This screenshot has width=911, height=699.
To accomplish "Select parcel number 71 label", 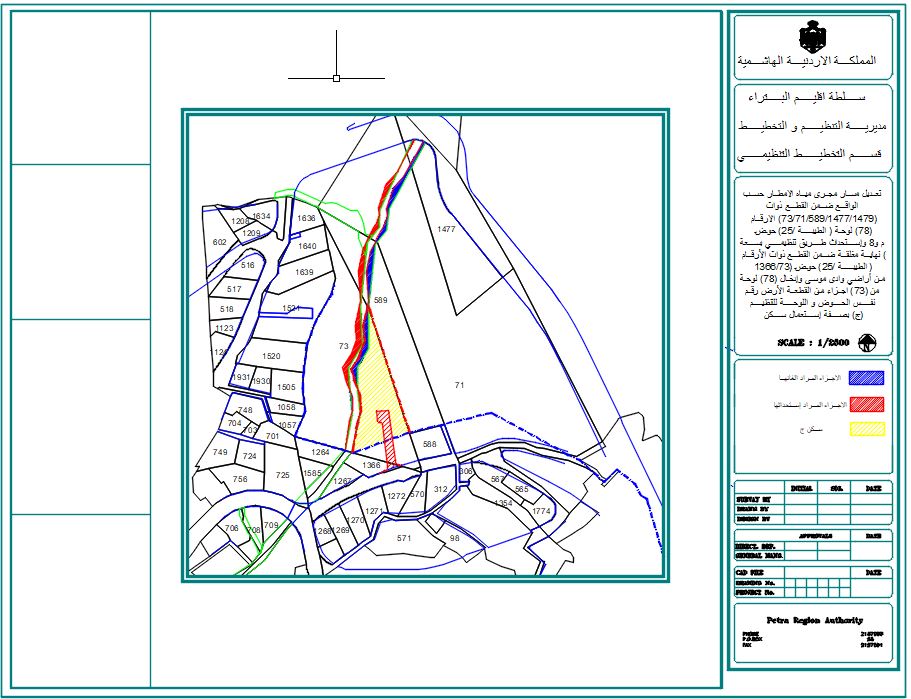I will pos(459,384).
